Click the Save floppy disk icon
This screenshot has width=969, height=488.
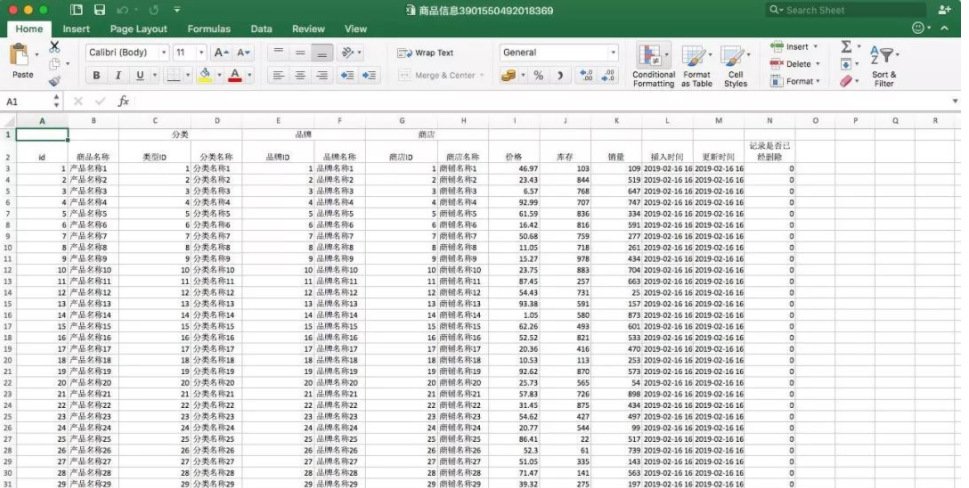99,10
